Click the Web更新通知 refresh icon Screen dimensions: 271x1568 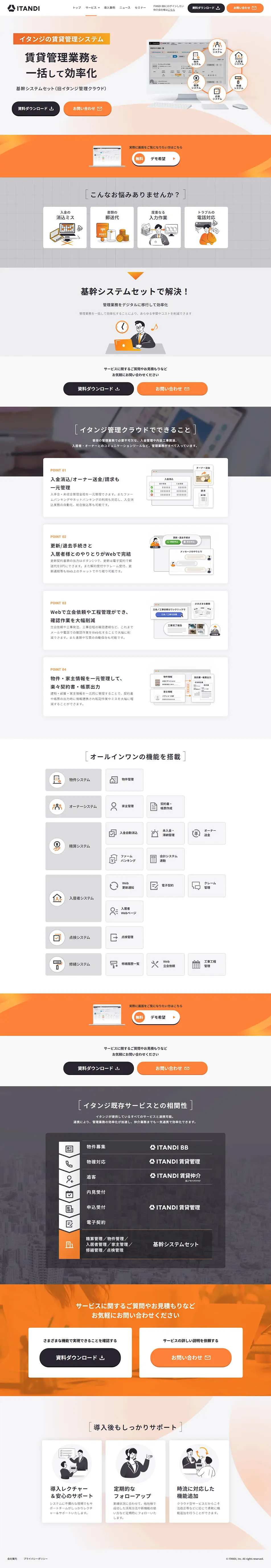click(x=114, y=886)
